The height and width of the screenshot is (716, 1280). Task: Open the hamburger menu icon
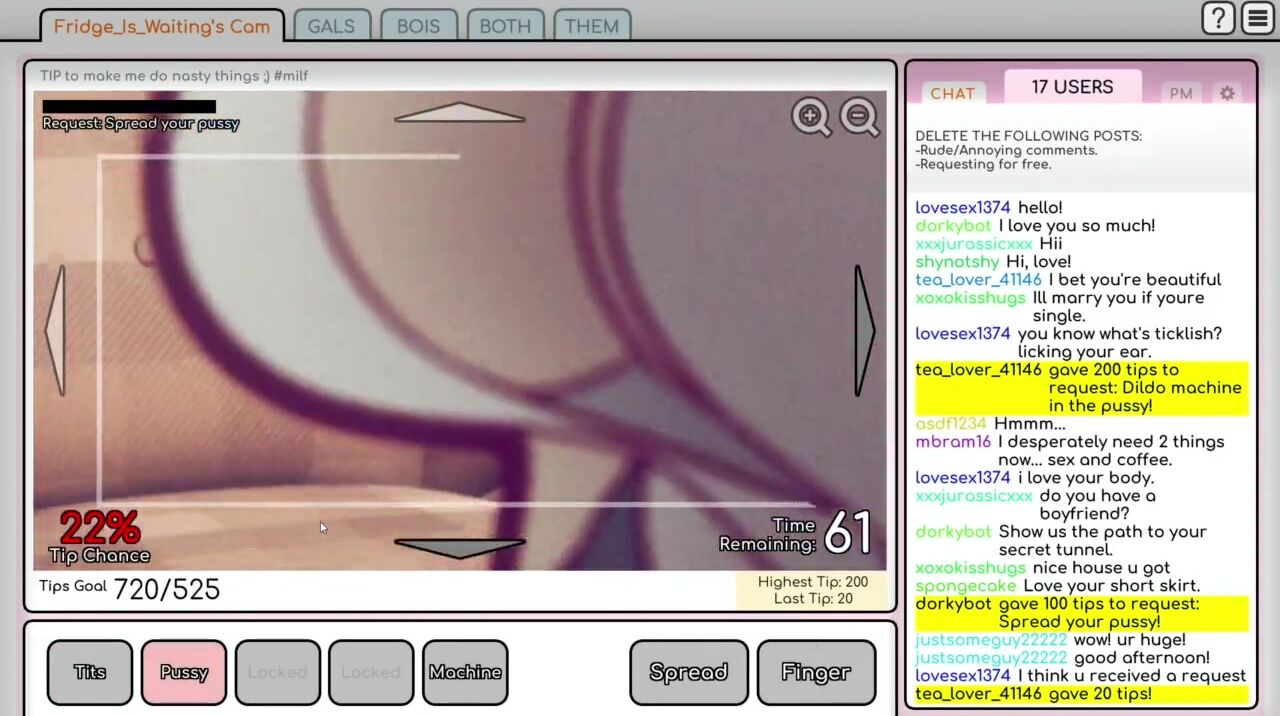[1258, 19]
